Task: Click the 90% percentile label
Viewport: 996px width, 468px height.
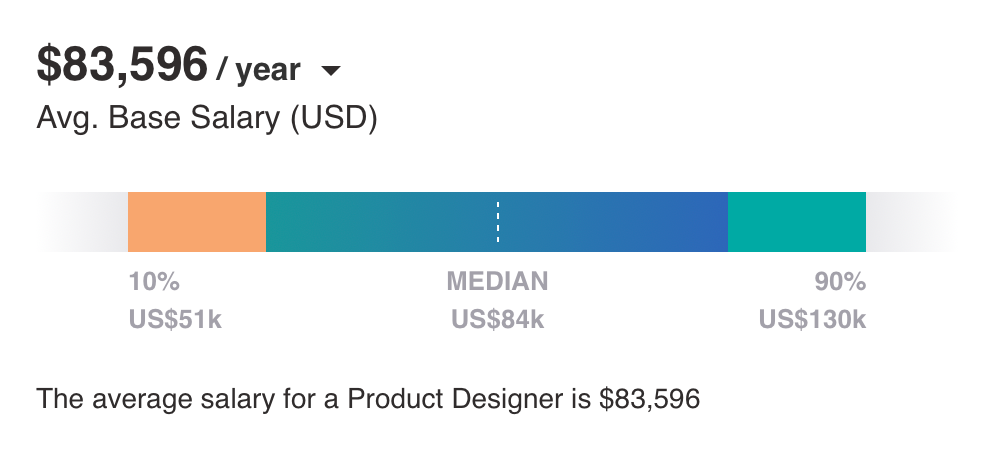Action: [840, 281]
